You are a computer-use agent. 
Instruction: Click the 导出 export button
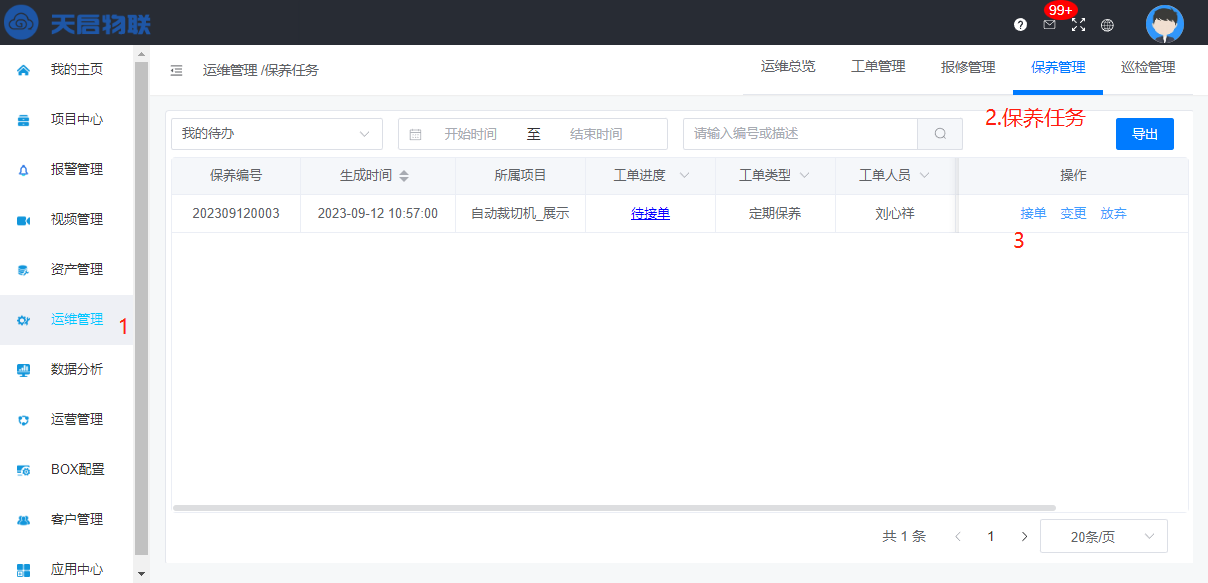[1144, 134]
